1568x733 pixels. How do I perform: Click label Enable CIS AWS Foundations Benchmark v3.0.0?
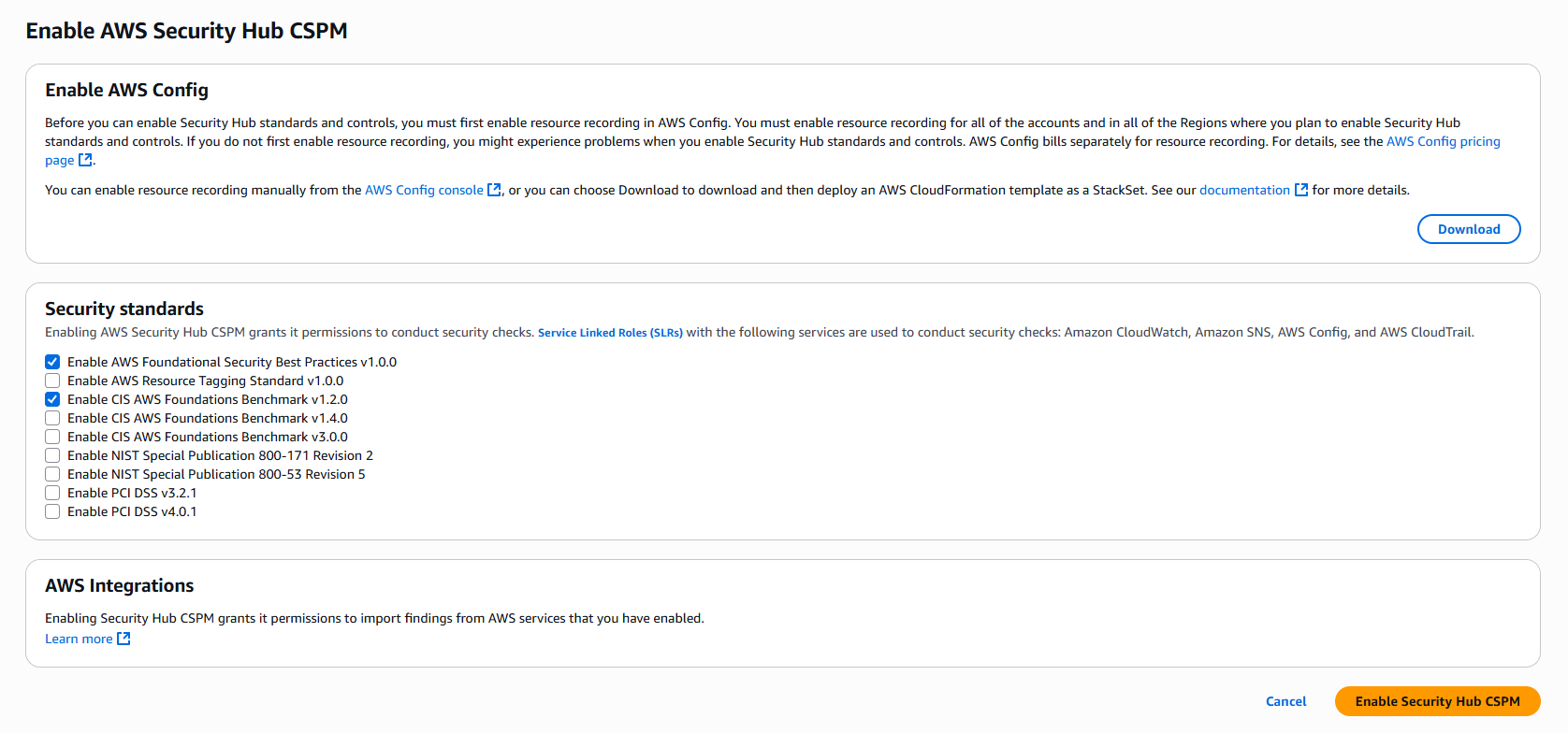click(x=208, y=437)
